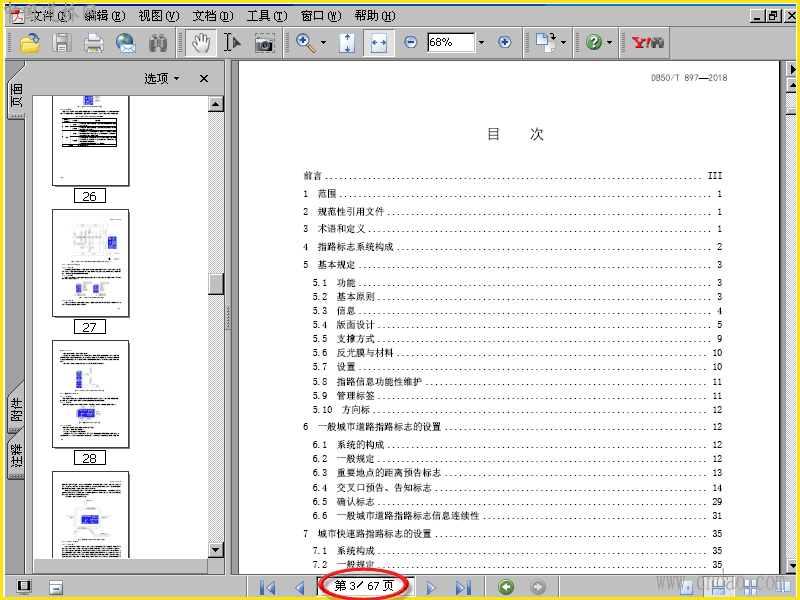Screen dimensions: 800x600
Task: Select the Zoom In magnifier tool
Action: point(305,42)
